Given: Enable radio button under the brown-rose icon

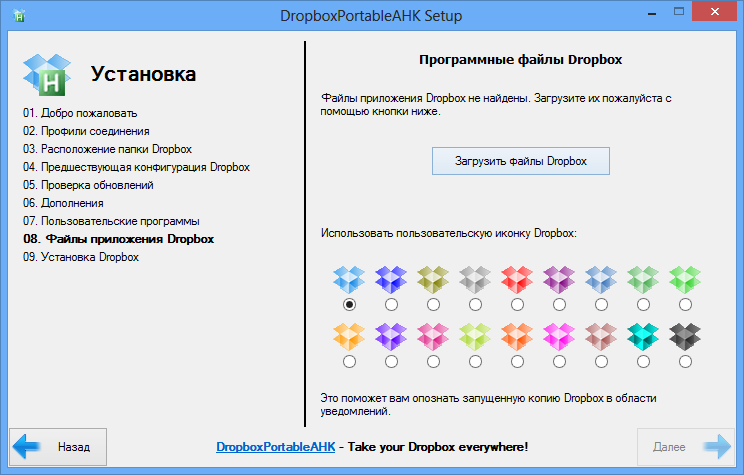Looking at the screenshot, I should click(601, 362).
